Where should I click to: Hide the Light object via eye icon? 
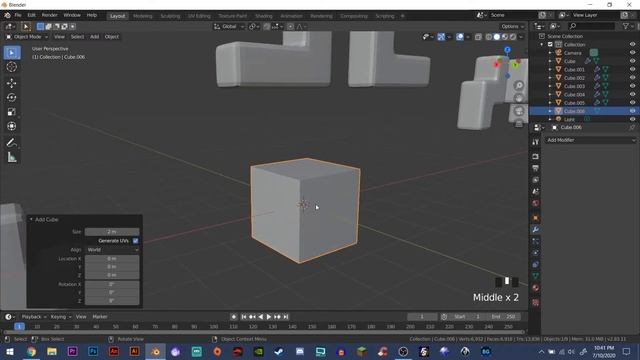[x=632, y=119]
